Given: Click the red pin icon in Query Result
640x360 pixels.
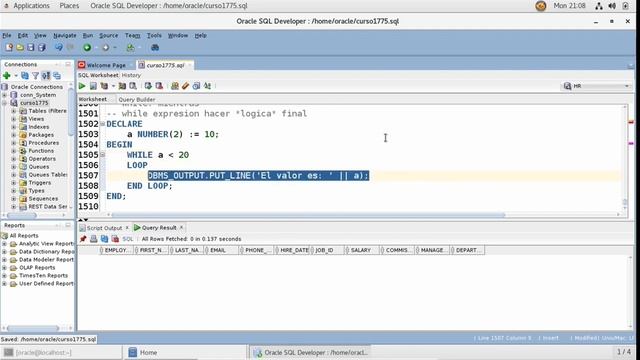Looking at the screenshot, I should point(83,239).
